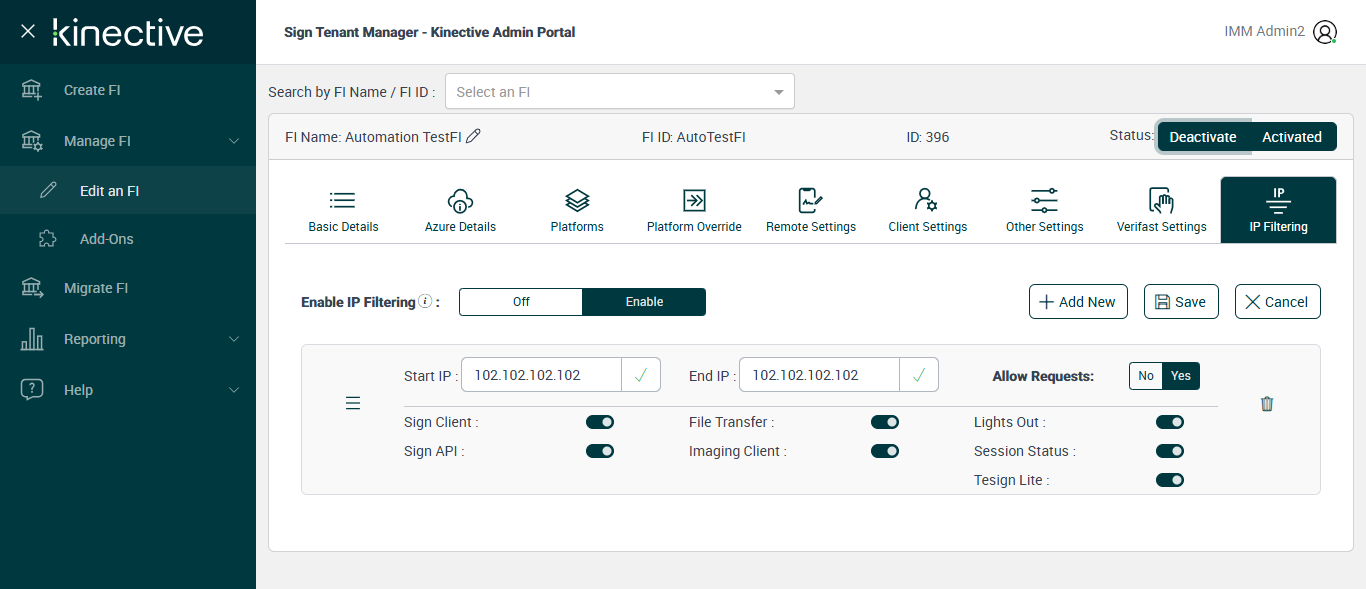Open the Basic Details tab
This screenshot has width=1366, height=589.
click(x=343, y=210)
